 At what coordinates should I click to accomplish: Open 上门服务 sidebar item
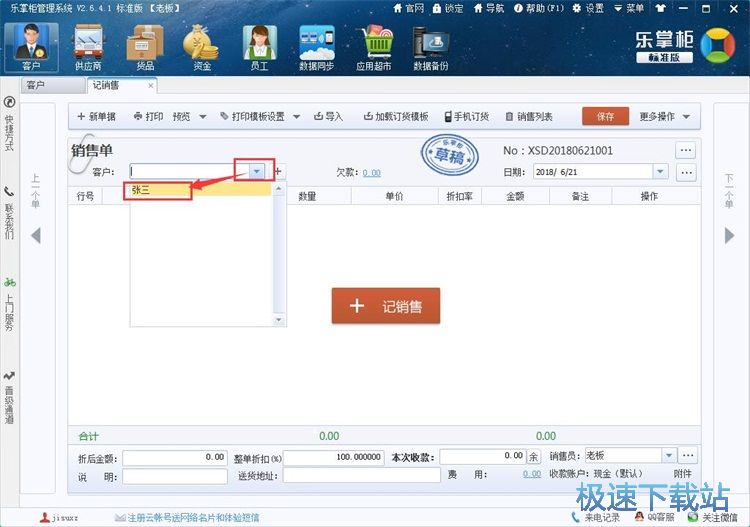pyautogui.click(x=9, y=304)
